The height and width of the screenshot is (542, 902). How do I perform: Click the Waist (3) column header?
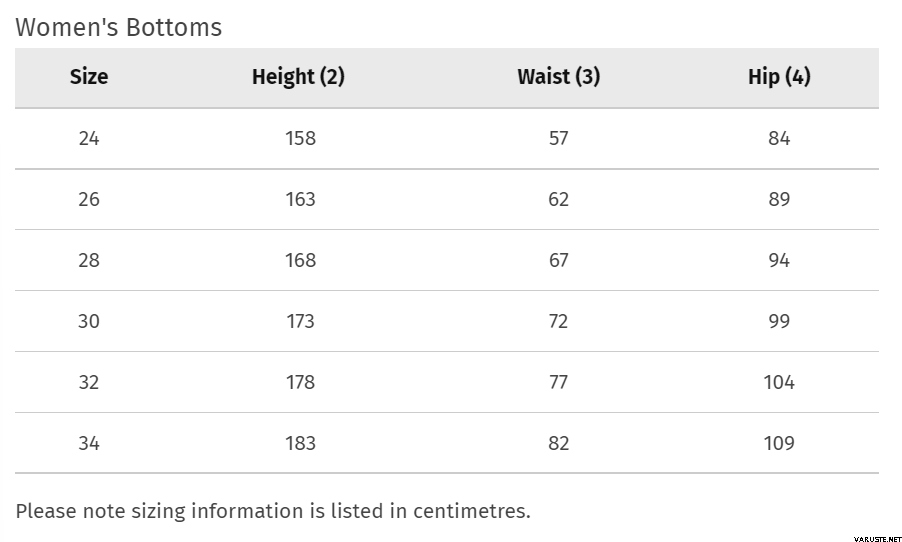click(x=558, y=77)
